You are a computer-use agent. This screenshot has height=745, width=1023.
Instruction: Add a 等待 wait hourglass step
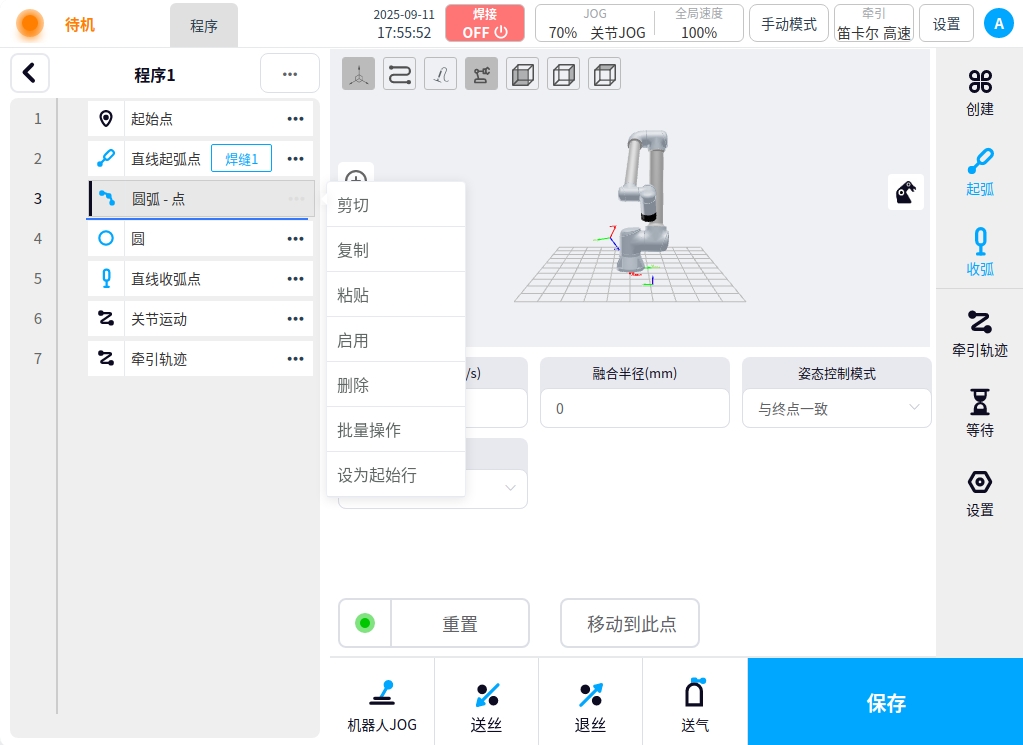(979, 412)
